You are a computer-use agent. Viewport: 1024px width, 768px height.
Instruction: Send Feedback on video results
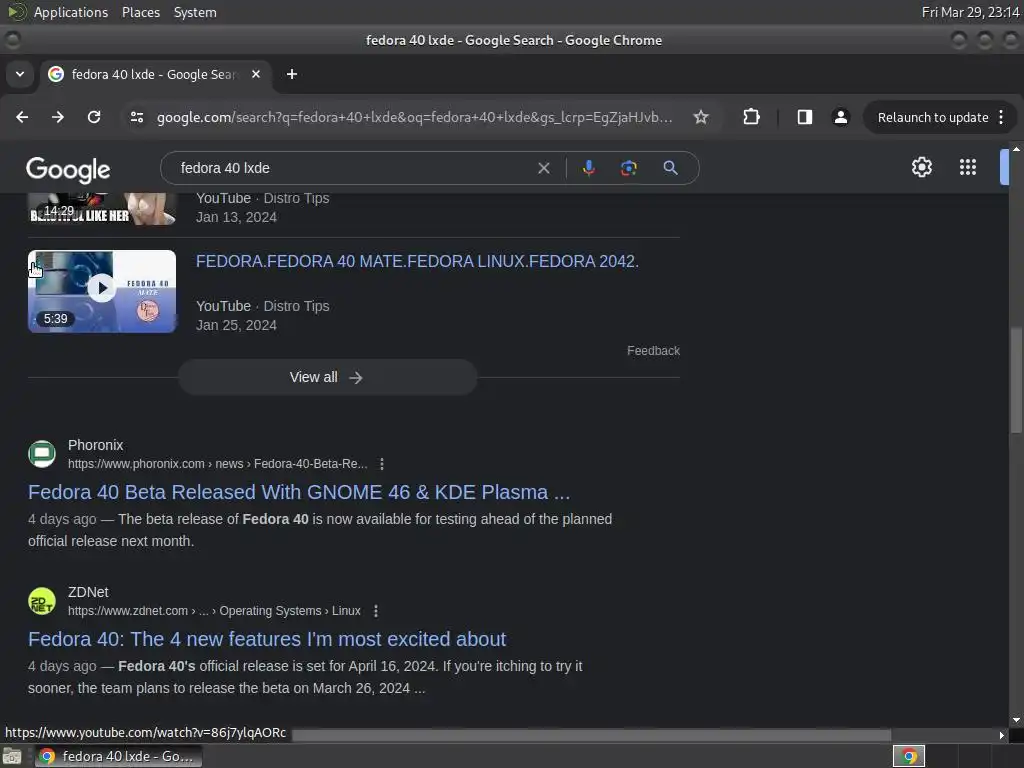(x=653, y=351)
